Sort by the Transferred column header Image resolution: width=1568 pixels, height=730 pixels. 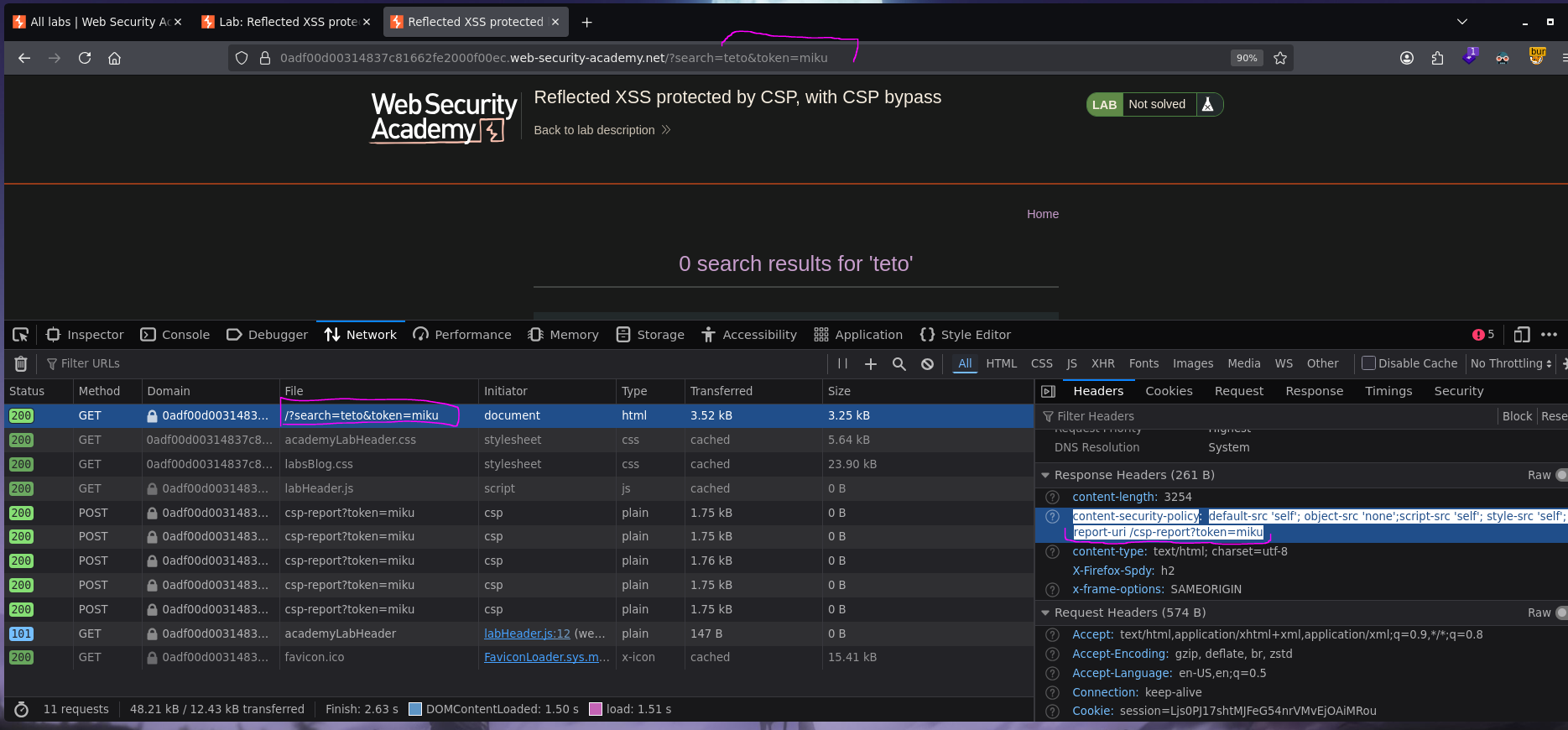click(x=753, y=391)
